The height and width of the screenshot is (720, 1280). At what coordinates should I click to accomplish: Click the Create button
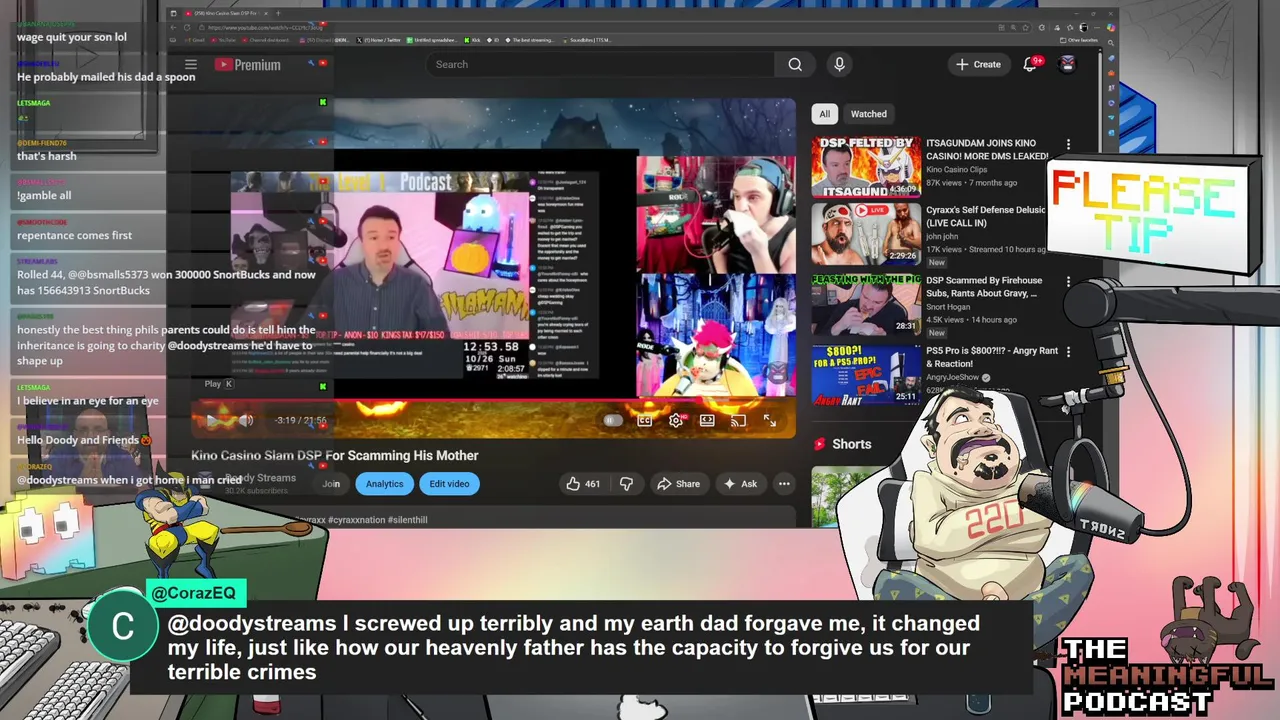pyautogui.click(x=978, y=64)
